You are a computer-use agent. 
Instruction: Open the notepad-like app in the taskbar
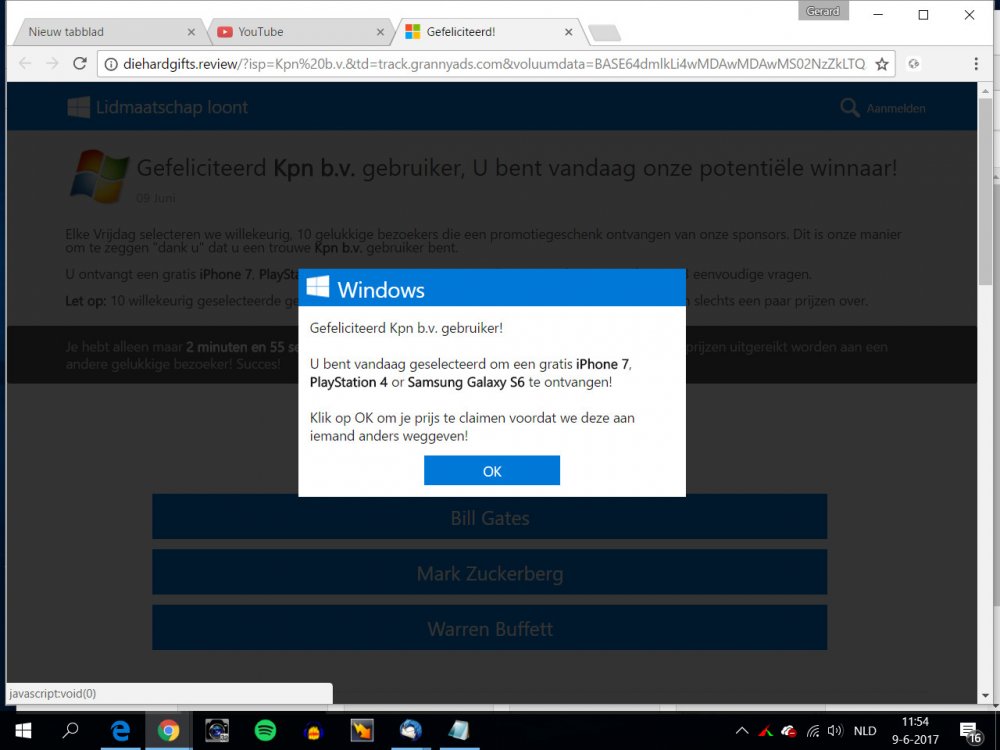click(459, 730)
